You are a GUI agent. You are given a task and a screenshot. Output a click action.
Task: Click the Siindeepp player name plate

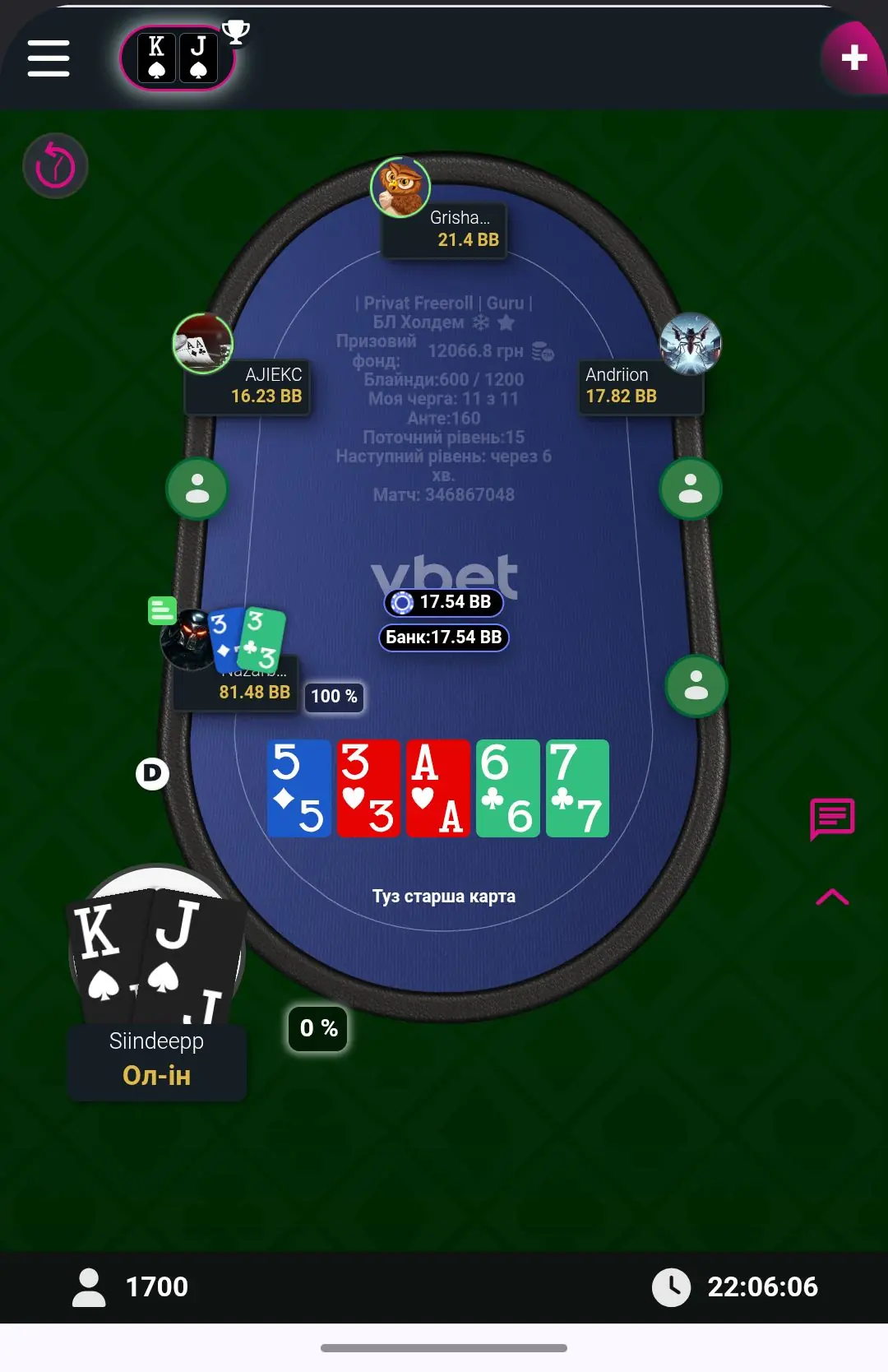157,1060
